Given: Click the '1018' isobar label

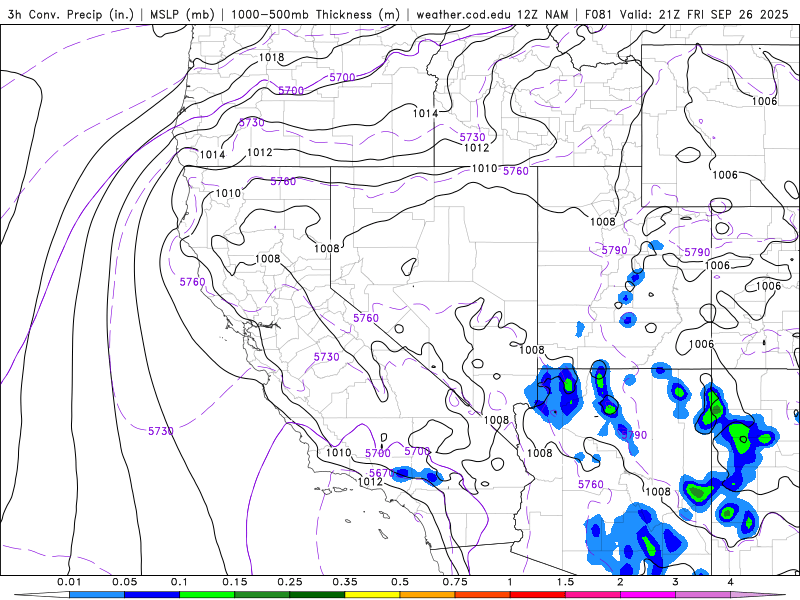Looking at the screenshot, I should coord(271,57).
